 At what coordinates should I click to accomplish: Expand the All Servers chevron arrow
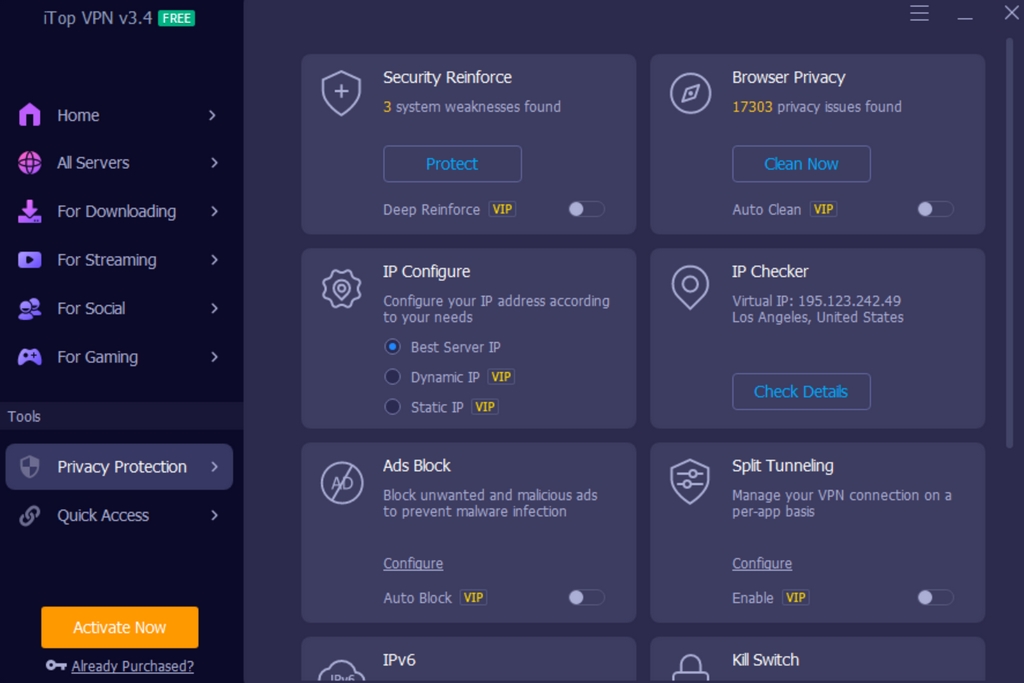coord(214,163)
